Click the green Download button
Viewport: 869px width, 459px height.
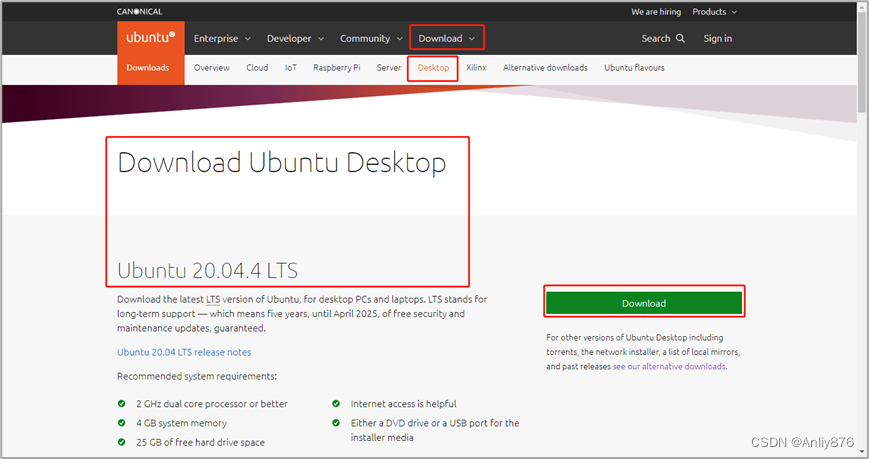(644, 303)
